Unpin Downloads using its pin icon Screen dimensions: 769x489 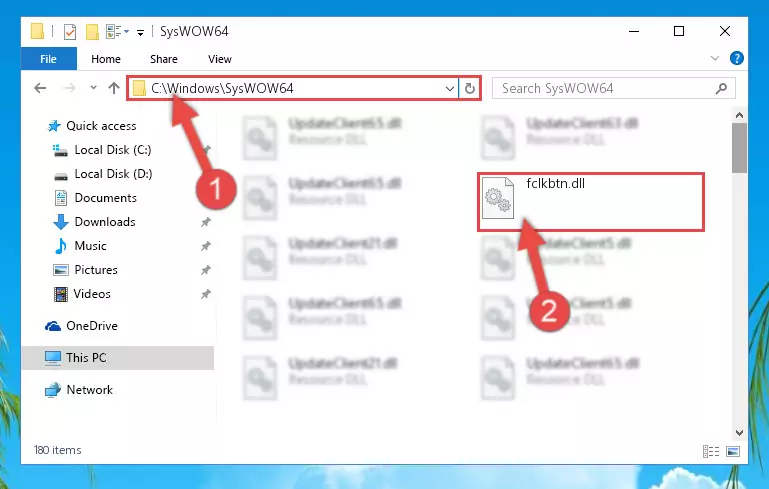(205, 222)
